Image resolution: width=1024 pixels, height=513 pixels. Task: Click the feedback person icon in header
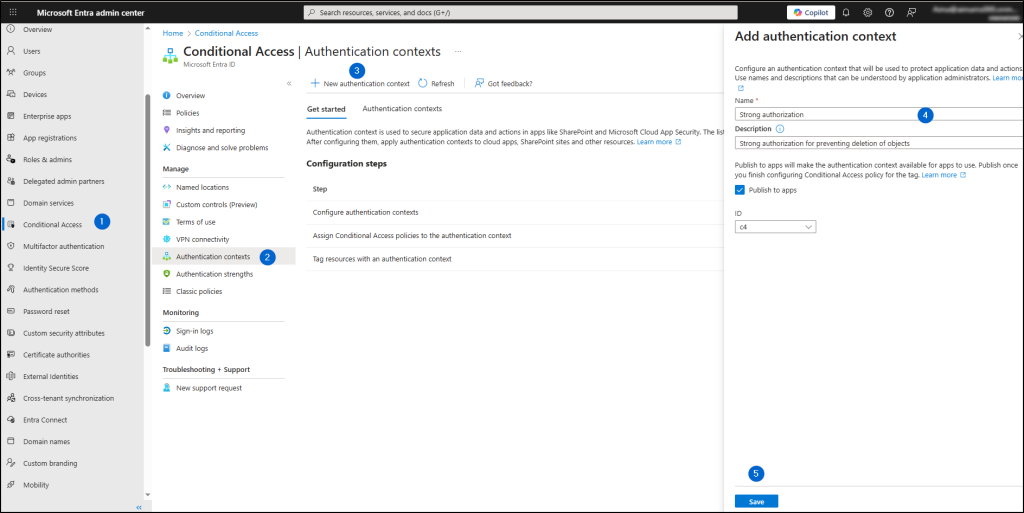(x=911, y=12)
